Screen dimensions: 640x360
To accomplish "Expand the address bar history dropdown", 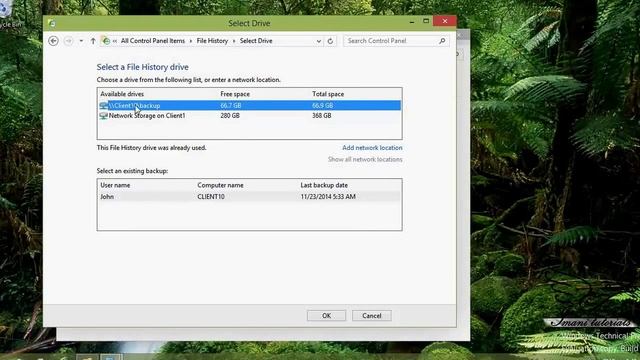I will [x=318, y=41].
